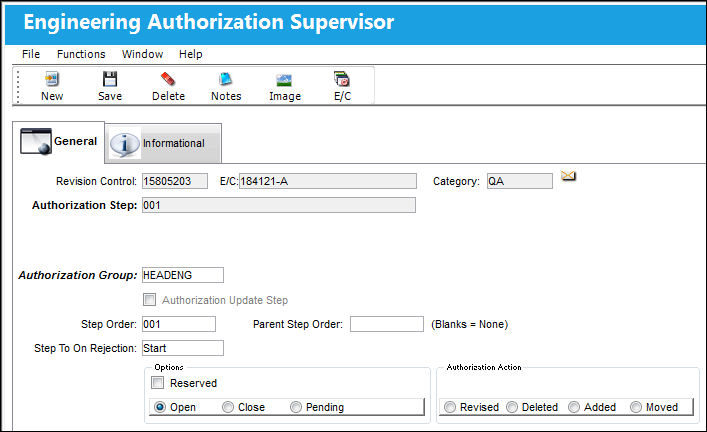Screen dimensions: 707x432
Task: Enable the Reserved checkbox
Action: pos(157,383)
